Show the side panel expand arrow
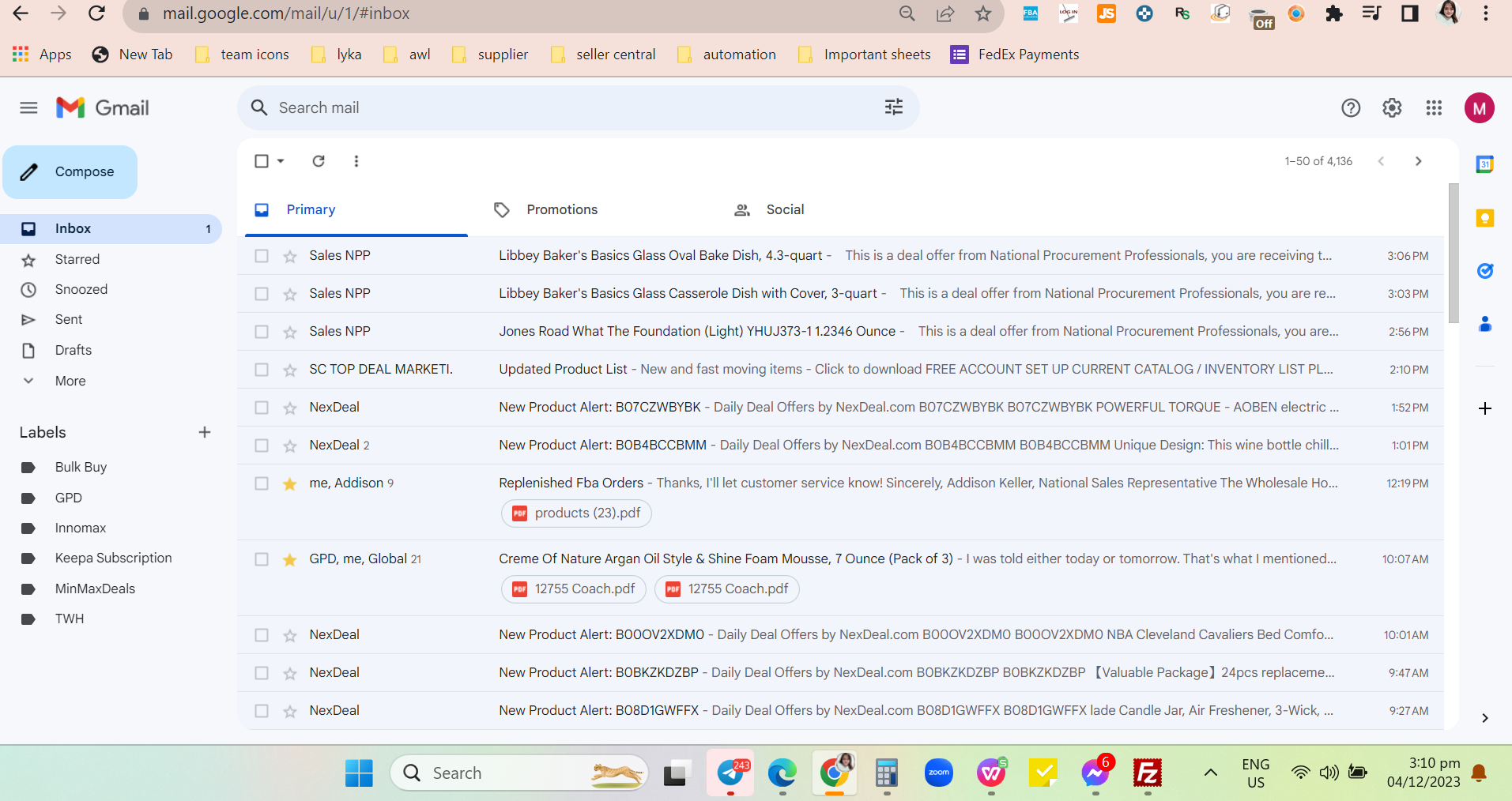Viewport: 1512px width, 801px height. 1485,718
